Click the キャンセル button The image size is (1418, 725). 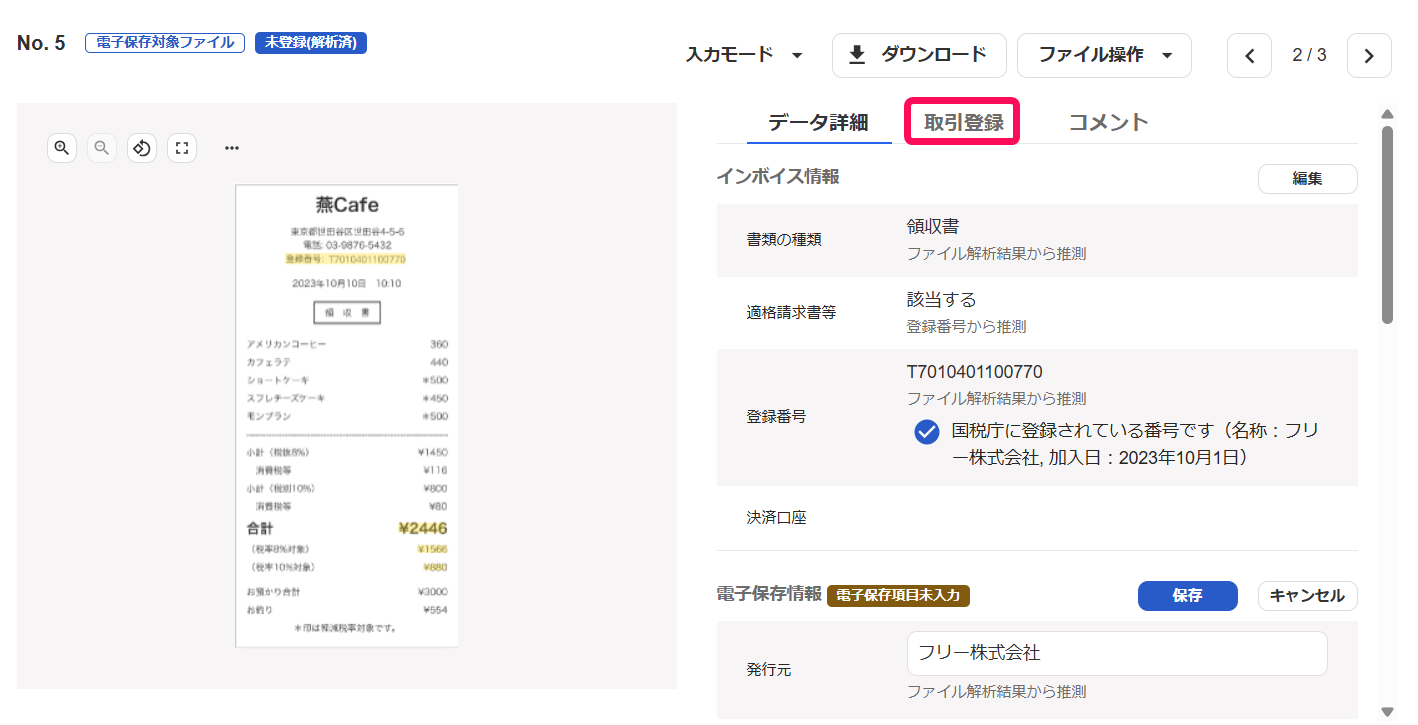click(1307, 596)
